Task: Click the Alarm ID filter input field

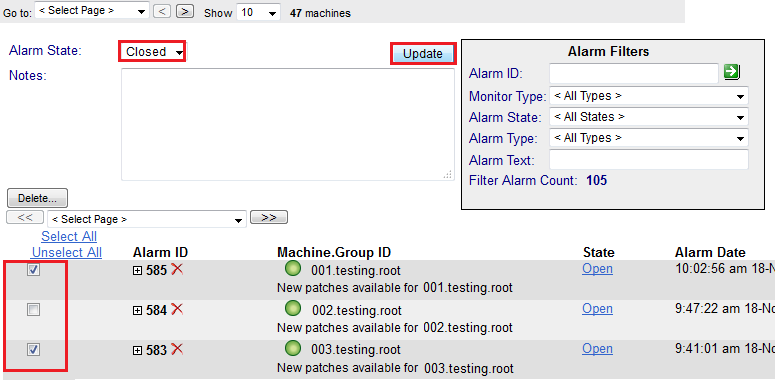Action: (634, 74)
